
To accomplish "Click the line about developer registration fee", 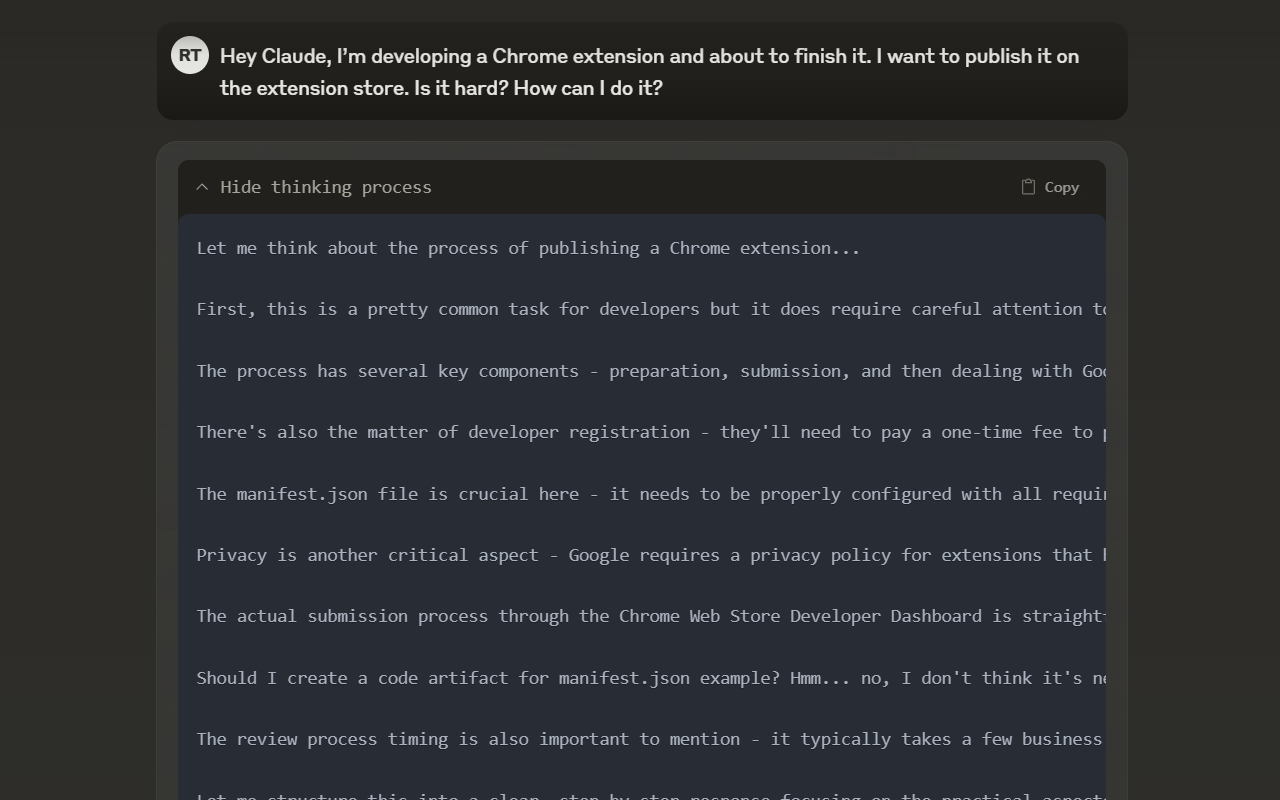I will click(x=650, y=432).
